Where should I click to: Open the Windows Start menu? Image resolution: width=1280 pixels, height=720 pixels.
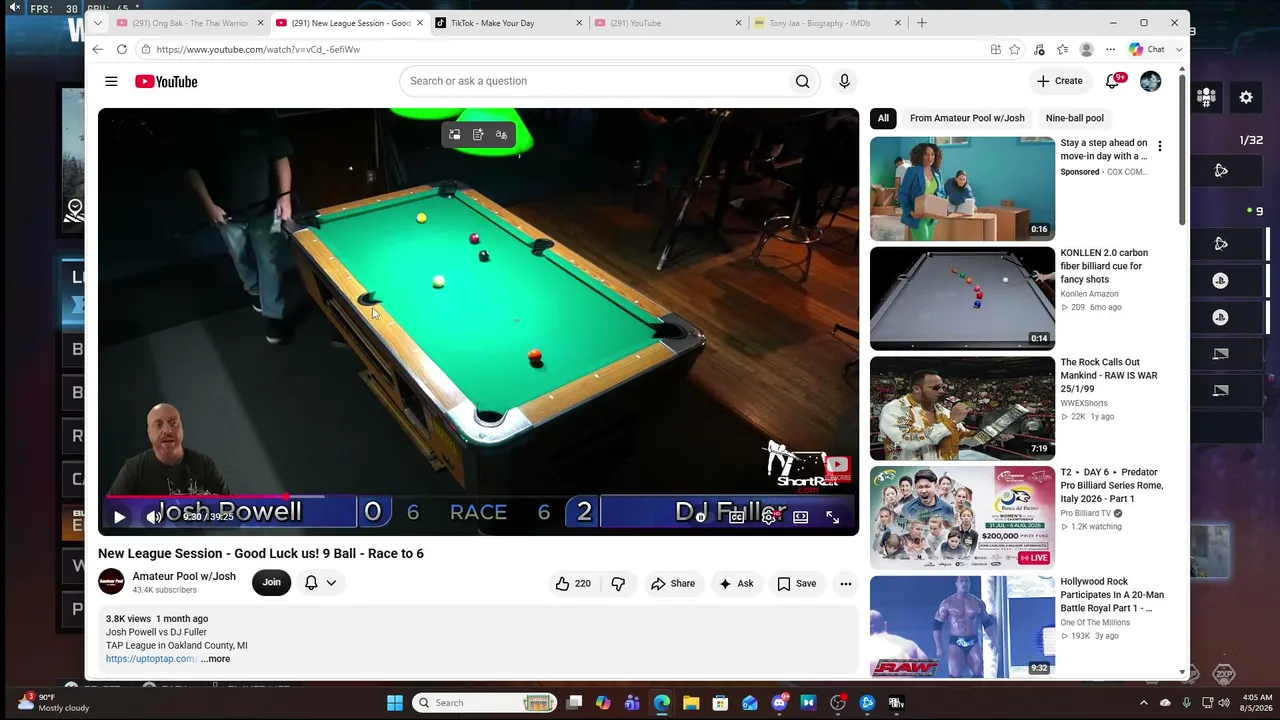coord(395,703)
